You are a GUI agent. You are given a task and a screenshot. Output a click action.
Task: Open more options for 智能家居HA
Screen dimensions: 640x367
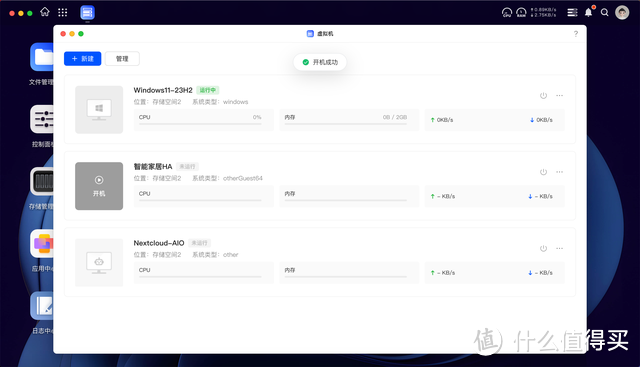click(x=559, y=172)
